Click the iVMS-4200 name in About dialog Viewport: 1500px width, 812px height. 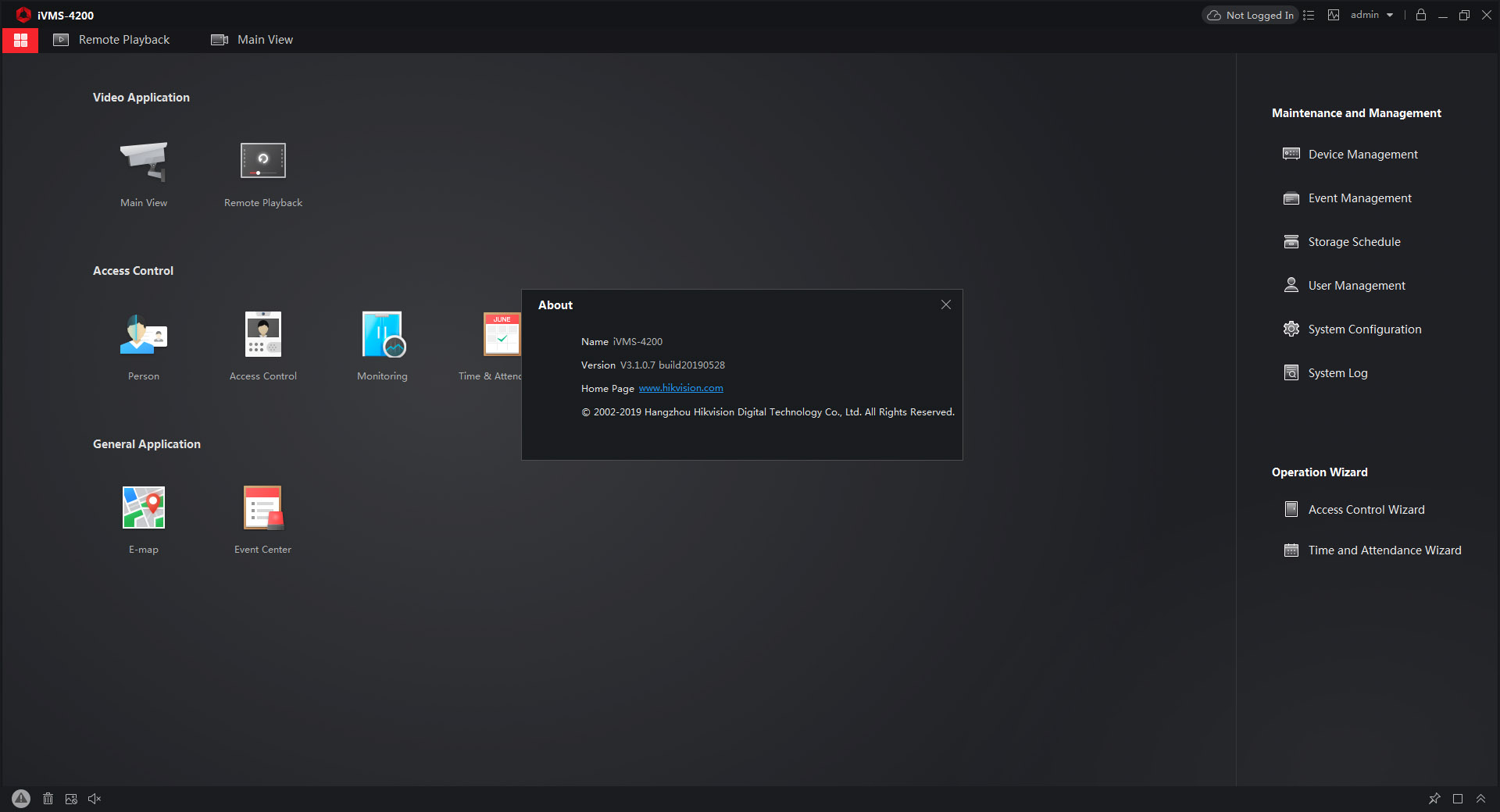tap(637, 341)
